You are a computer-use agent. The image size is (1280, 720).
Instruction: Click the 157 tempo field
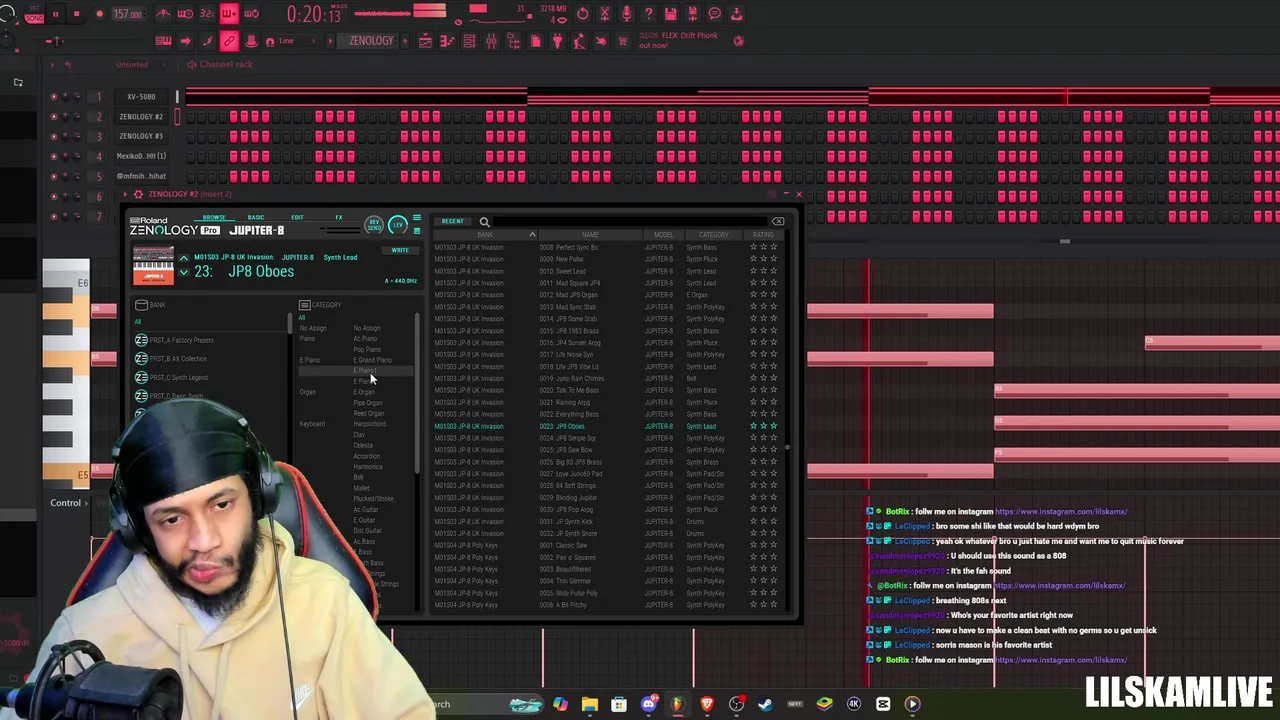pyautogui.click(x=127, y=14)
